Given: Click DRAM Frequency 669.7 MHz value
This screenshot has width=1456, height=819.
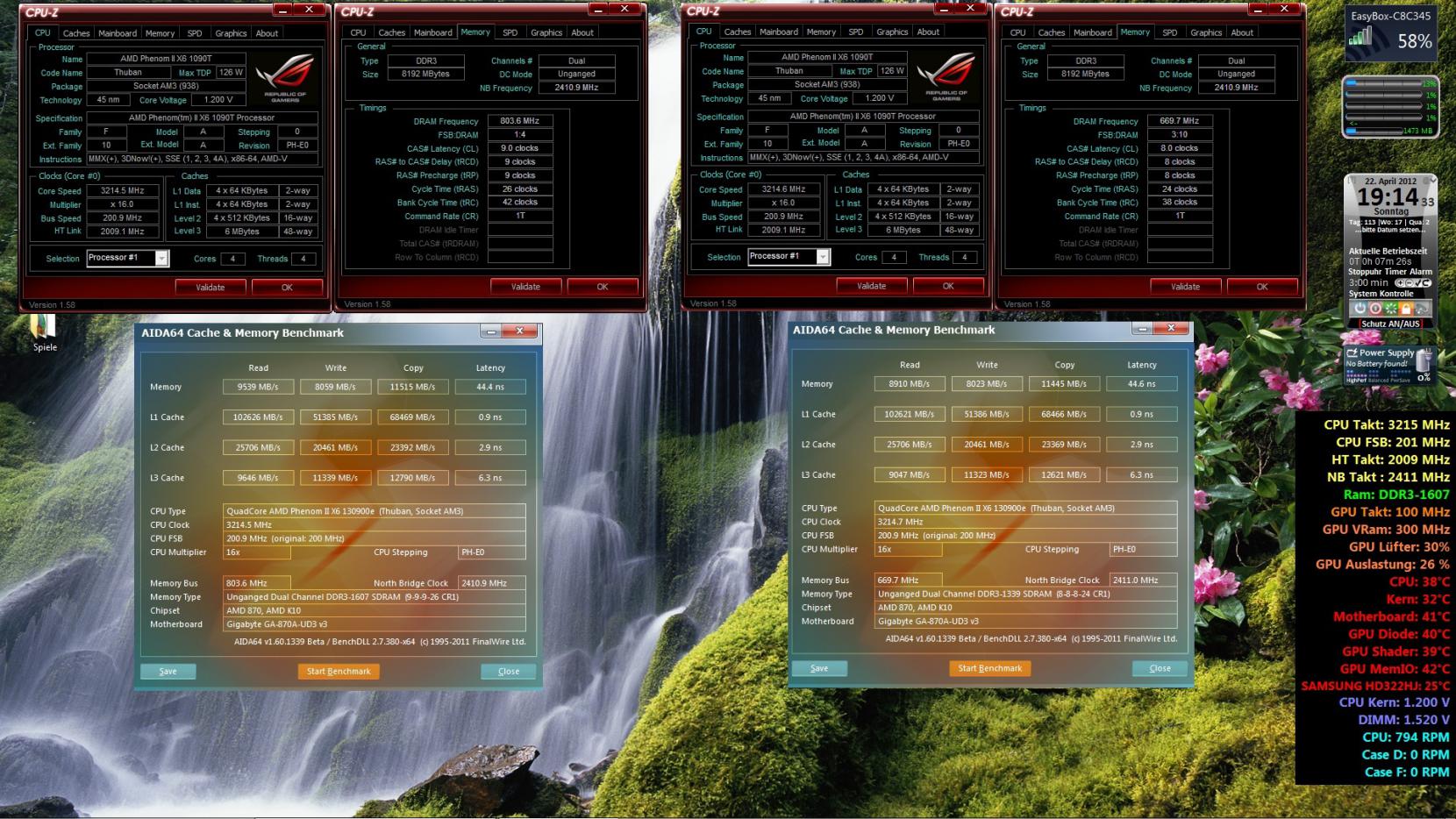Looking at the screenshot, I should [x=1180, y=121].
